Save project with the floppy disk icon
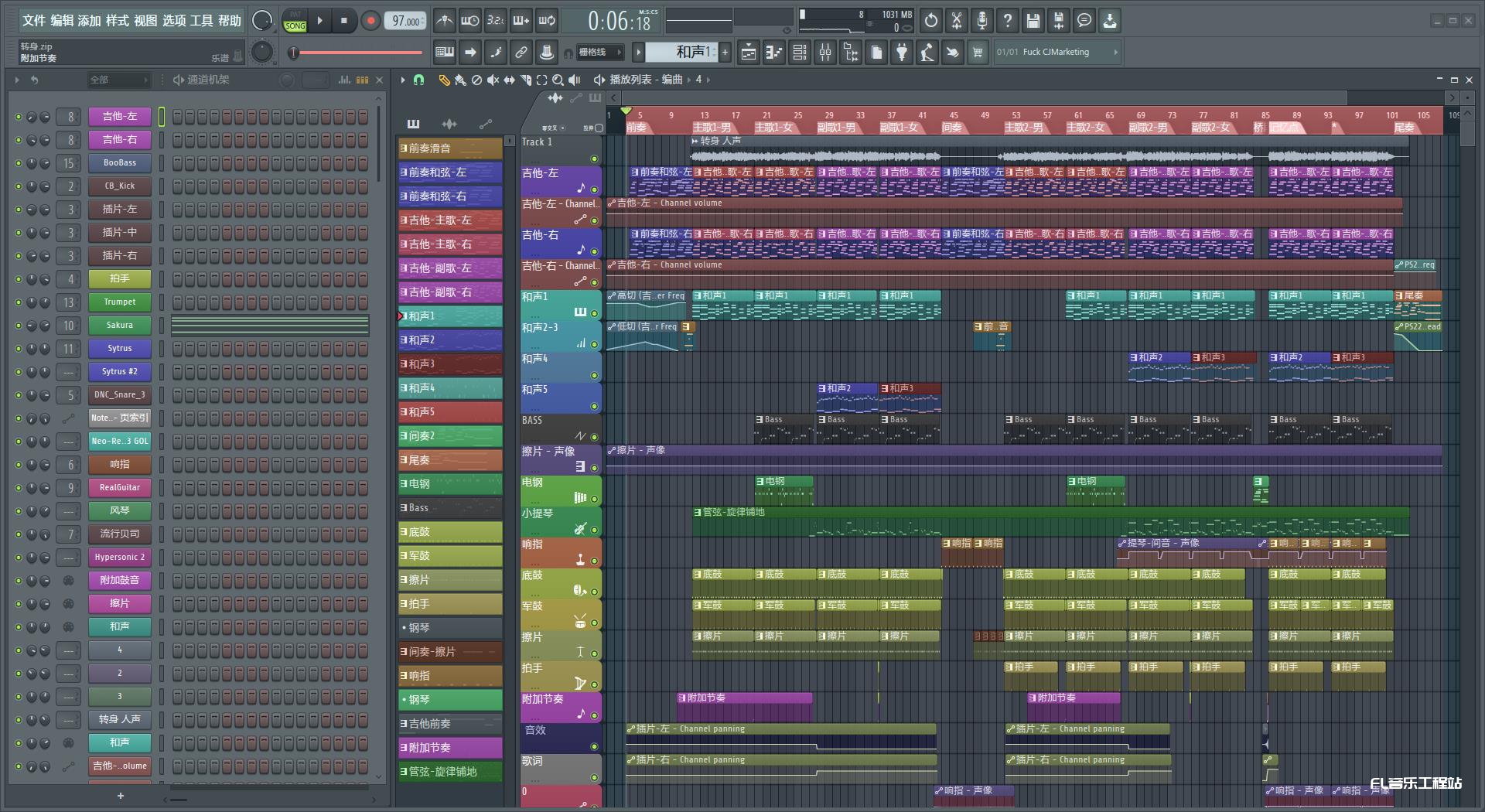Image resolution: width=1485 pixels, height=812 pixels. point(1033,21)
